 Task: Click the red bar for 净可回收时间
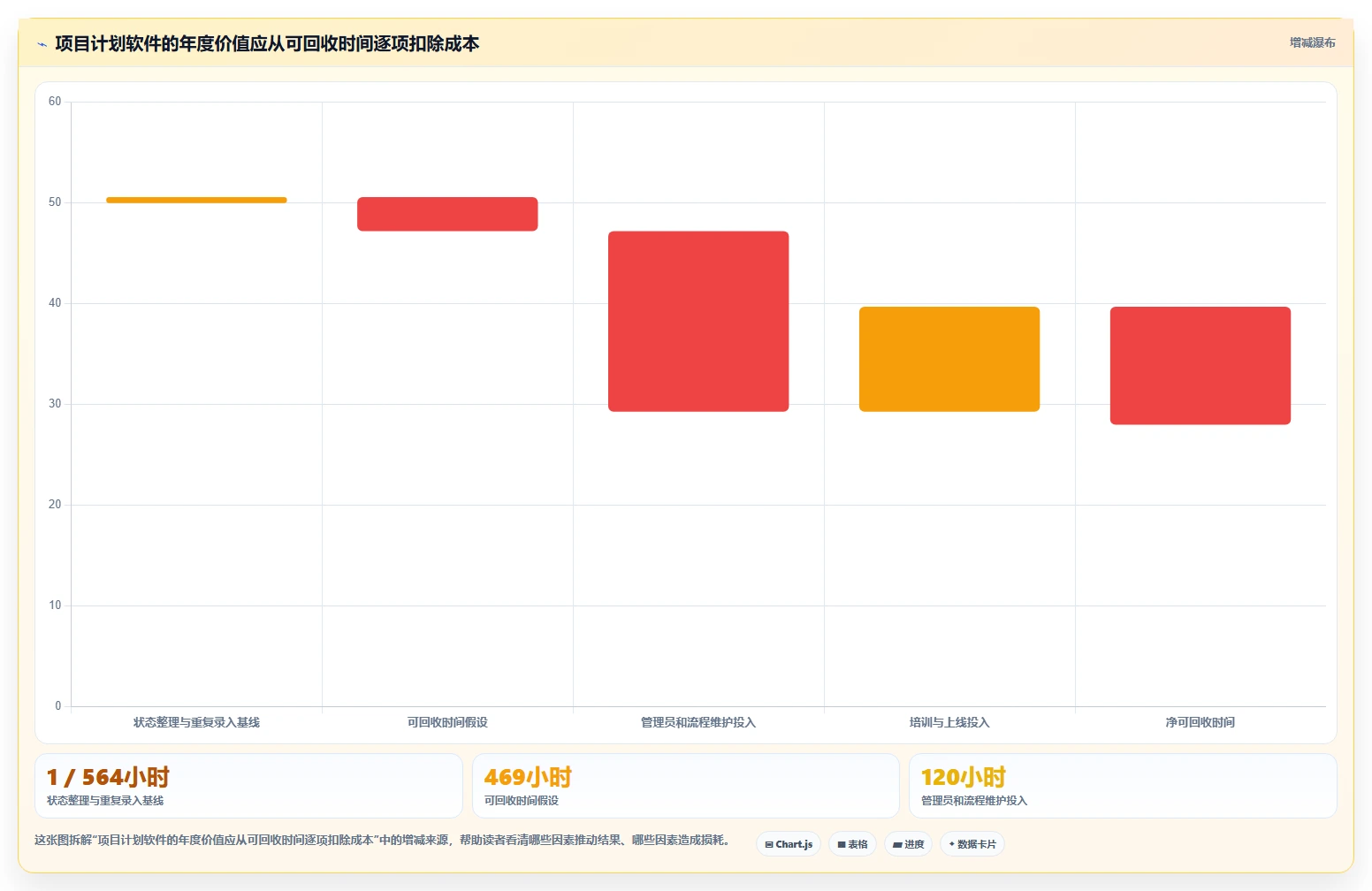pyautogui.click(x=1200, y=366)
